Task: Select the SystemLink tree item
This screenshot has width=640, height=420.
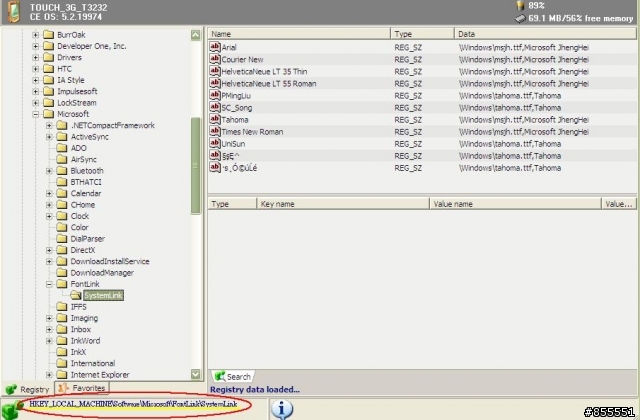Action: [103, 296]
